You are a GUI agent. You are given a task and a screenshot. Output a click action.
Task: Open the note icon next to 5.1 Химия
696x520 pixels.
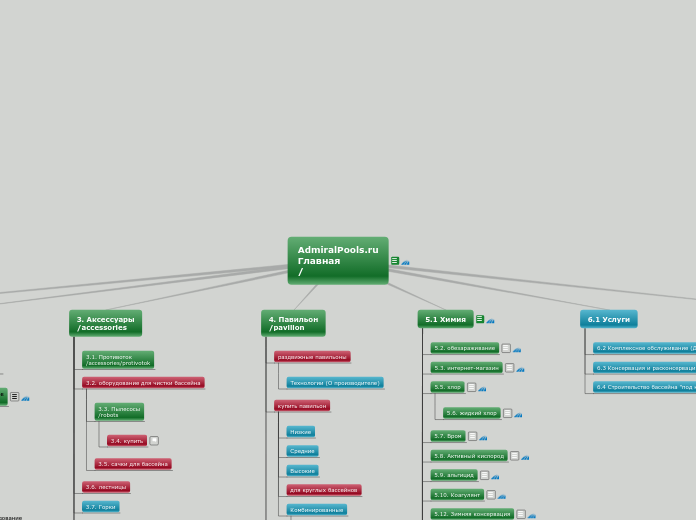click(479, 319)
